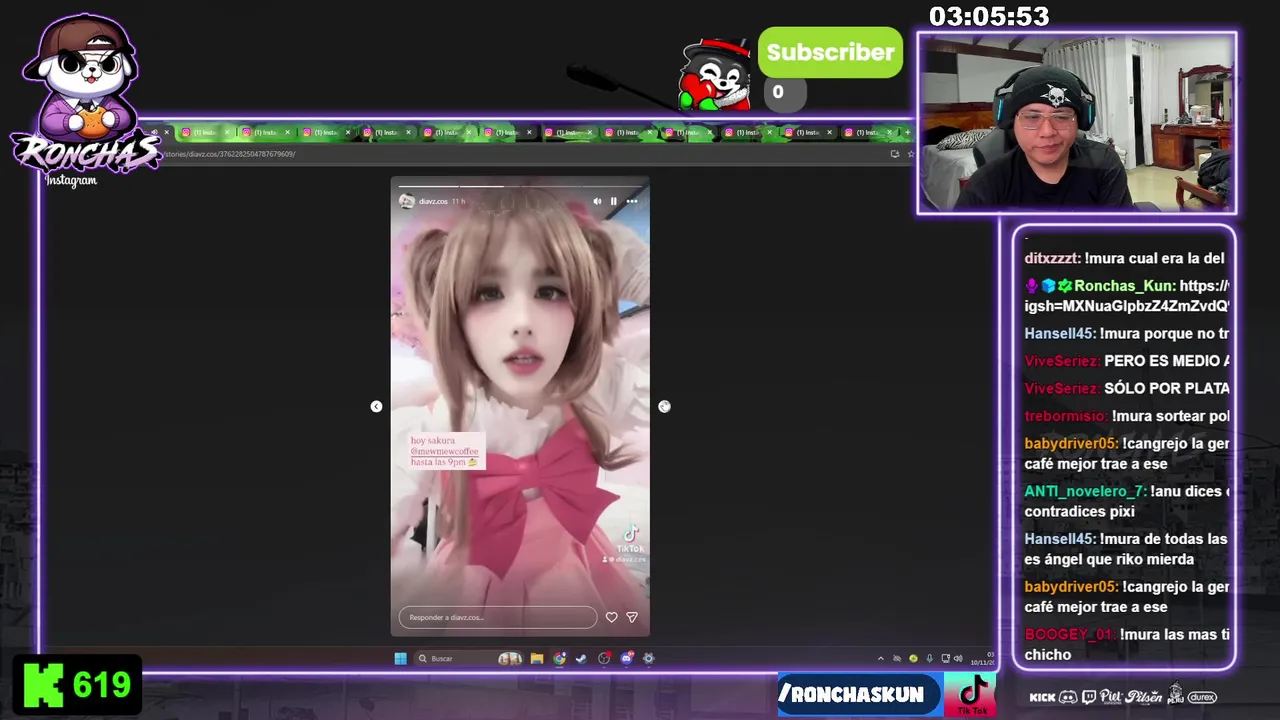Expand the system tray hidden icons chevron
Screen dimensions: 1280x720
[x=880, y=658]
